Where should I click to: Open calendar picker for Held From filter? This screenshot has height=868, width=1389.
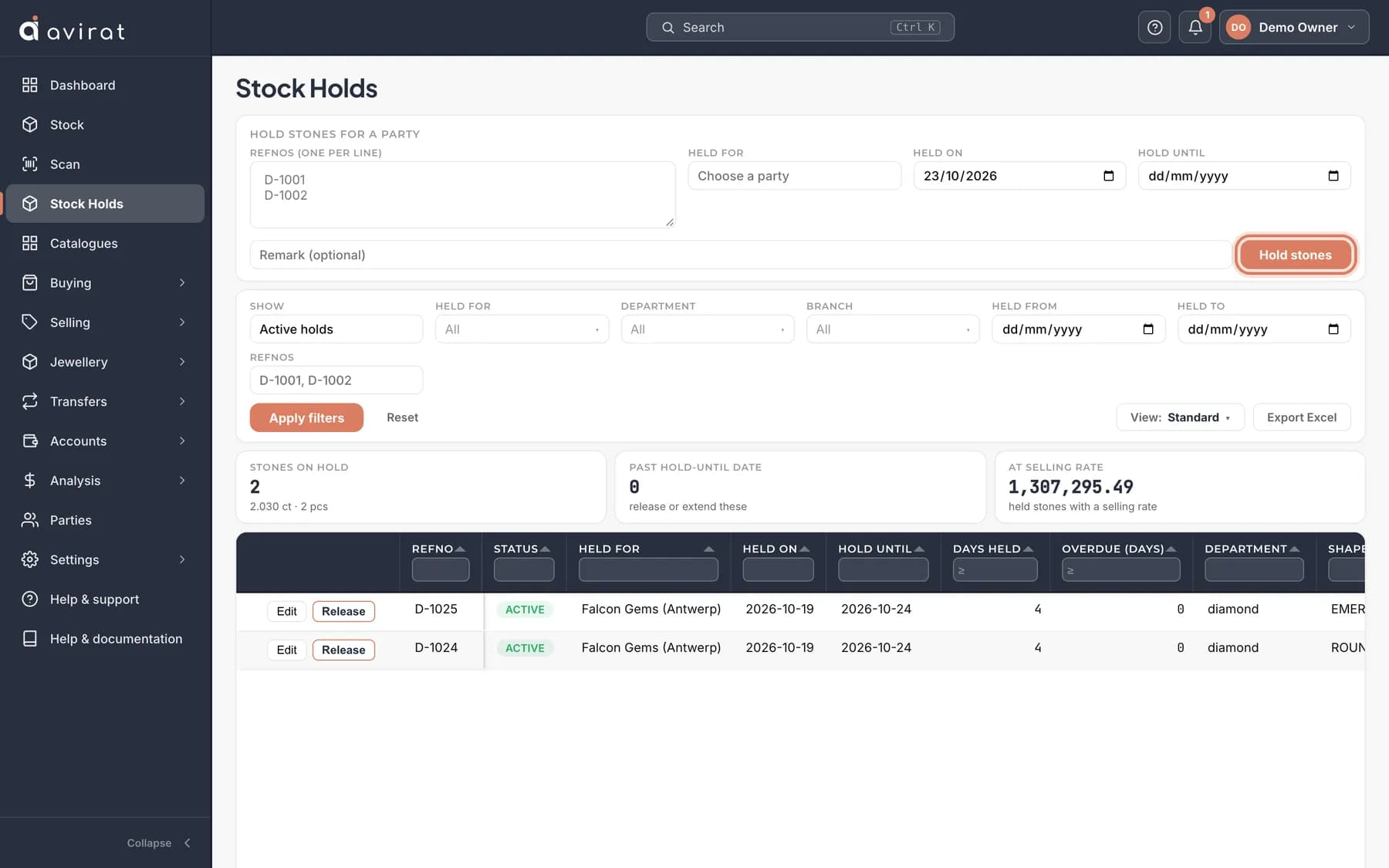point(1147,329)
